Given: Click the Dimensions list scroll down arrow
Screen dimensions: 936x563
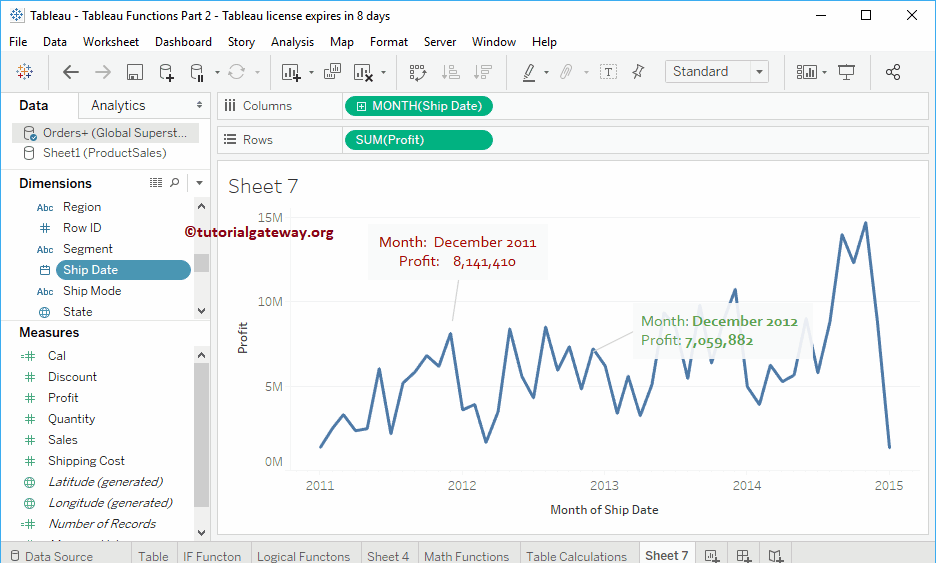Looking at the screenshot, I should pyautogui.click(x=201, y=311).
